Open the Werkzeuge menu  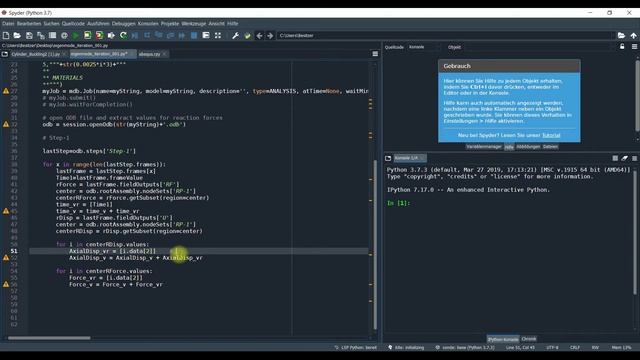click(x=194, y=24)
